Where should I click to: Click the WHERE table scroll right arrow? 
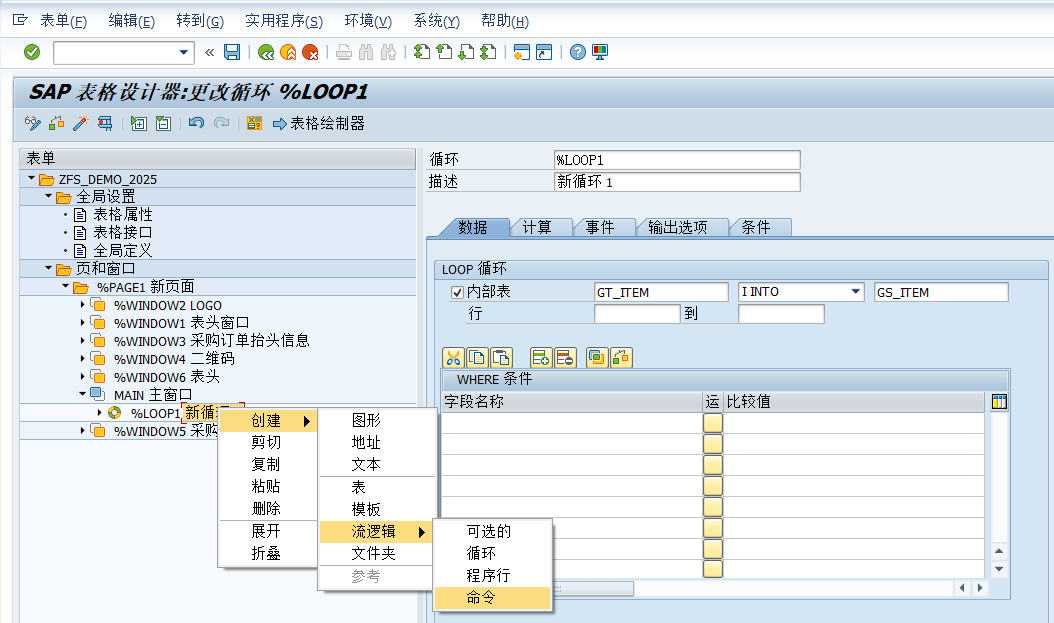coord(980,588)
